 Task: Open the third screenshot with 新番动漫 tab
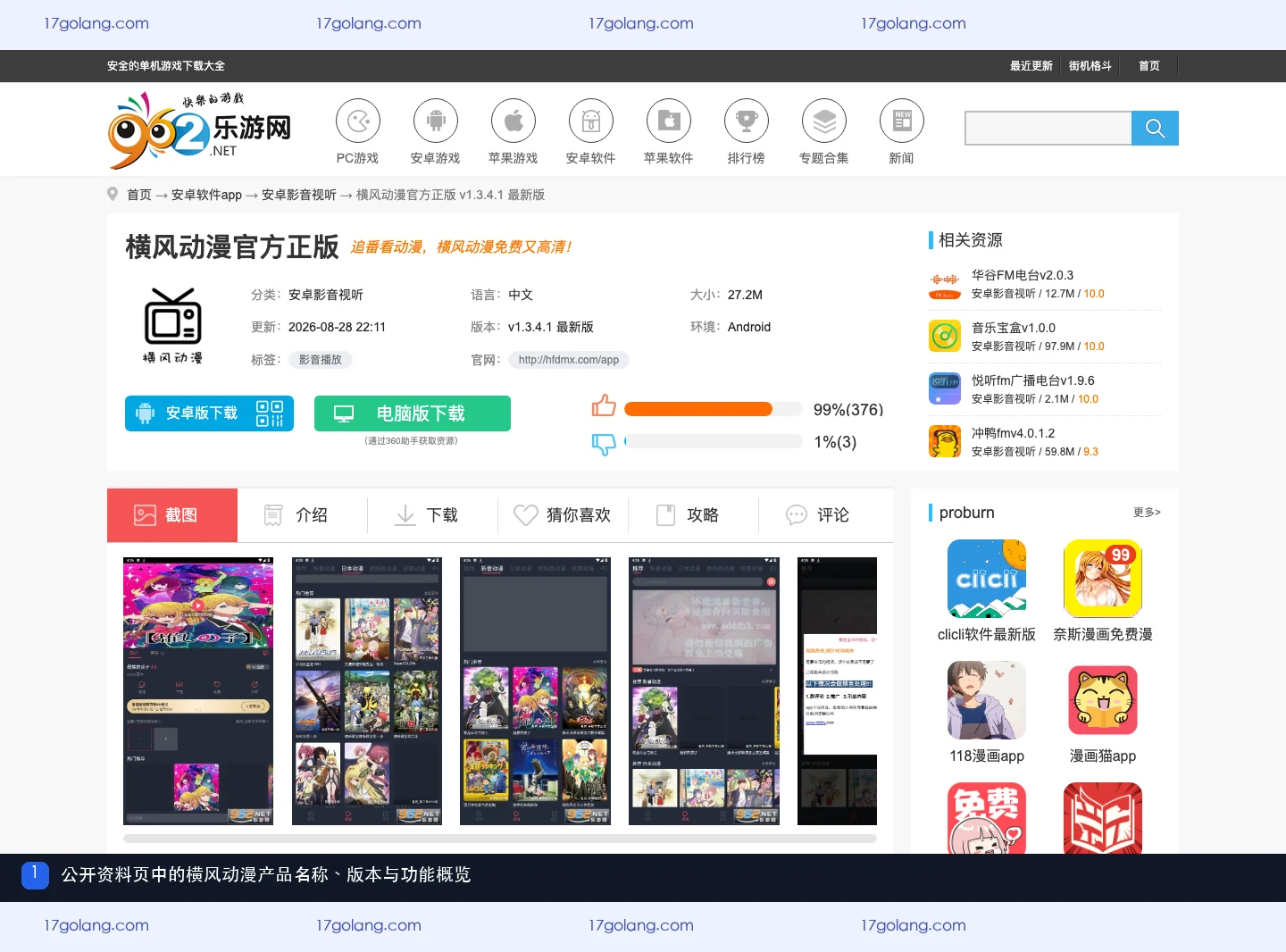[x=535, y=691]
